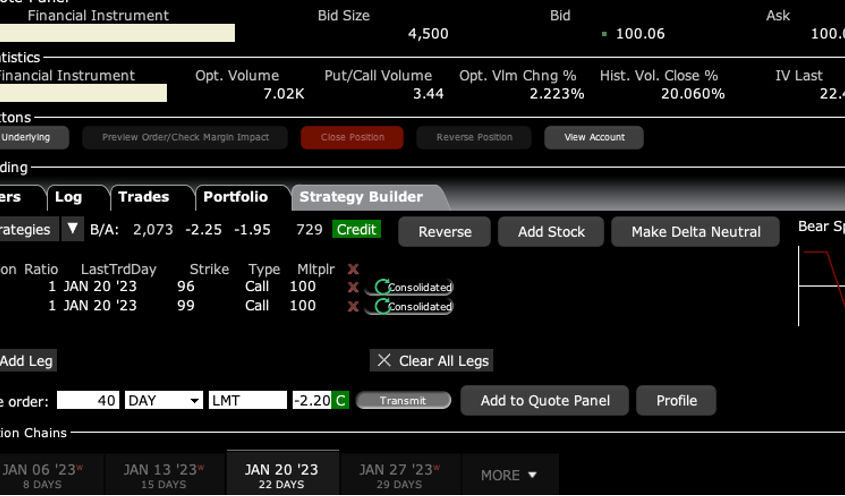The width and height of the screenshot is (845, 496).
Task: Switch to the Trades tab
Action: [x=143, y=197]
